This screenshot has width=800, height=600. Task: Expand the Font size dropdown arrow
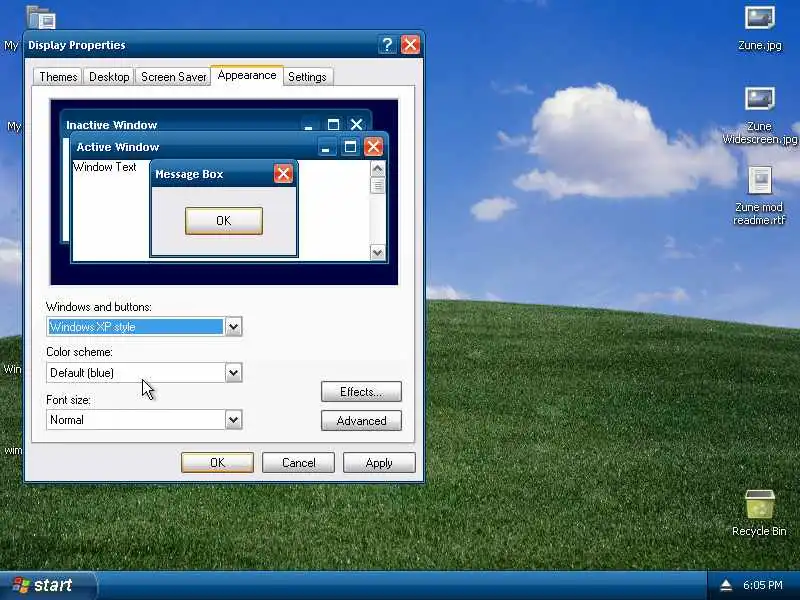(x=234, y=420)
